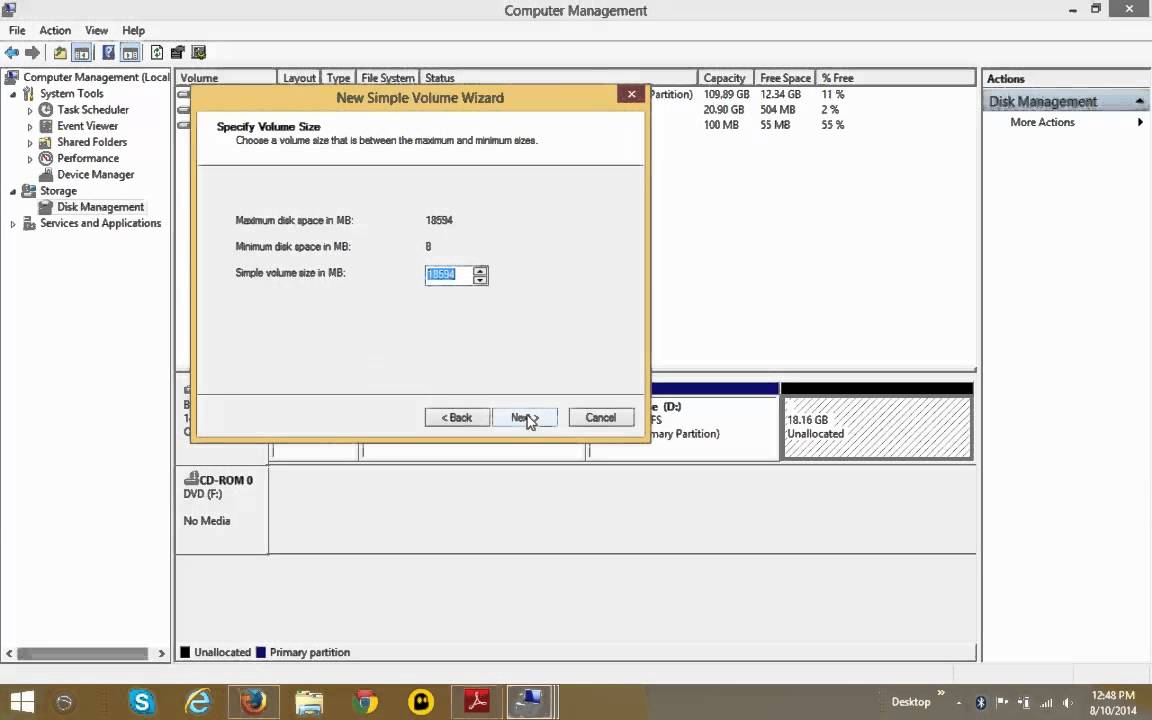Click the 109.89 GB capacity cell
This screenshot has height=720, width=1152.
coord(726,94)
